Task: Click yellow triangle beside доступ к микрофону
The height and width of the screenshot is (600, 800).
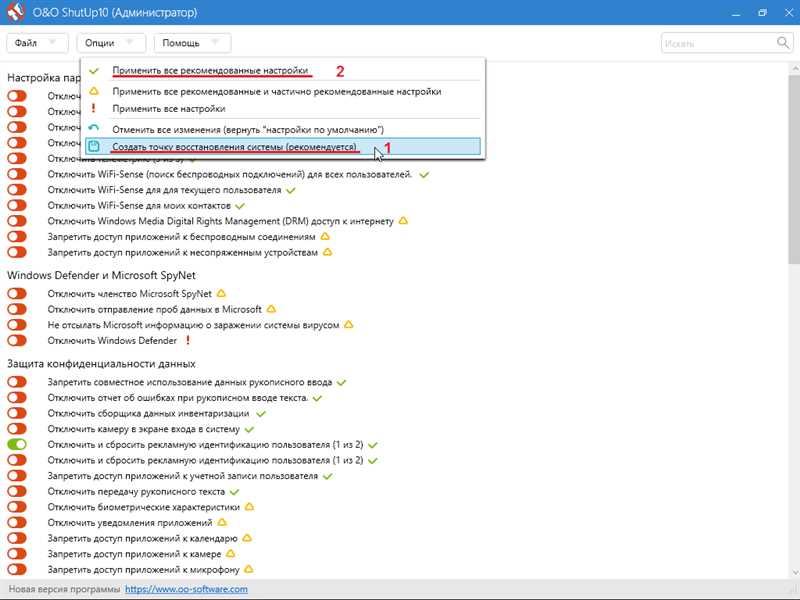Action: point(248,569)
